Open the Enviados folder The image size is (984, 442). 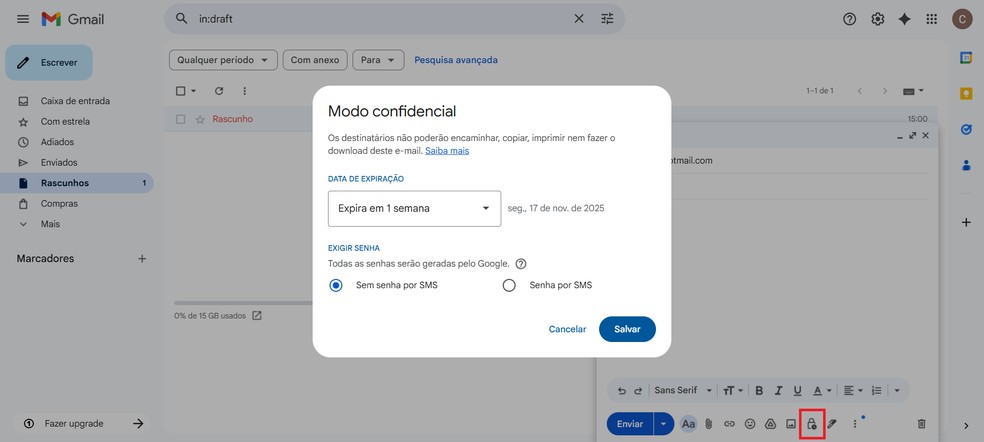[57, 162]
